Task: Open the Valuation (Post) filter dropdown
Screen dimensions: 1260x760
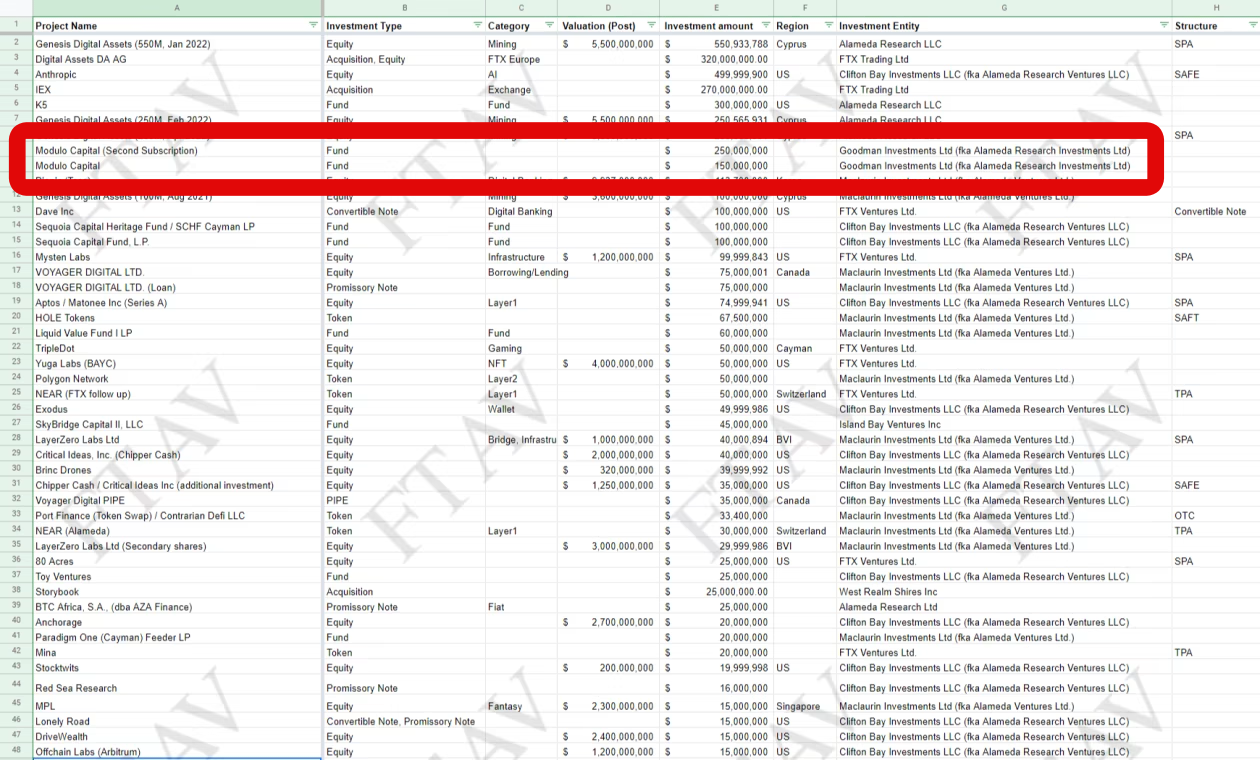Action: click(652, 25)
